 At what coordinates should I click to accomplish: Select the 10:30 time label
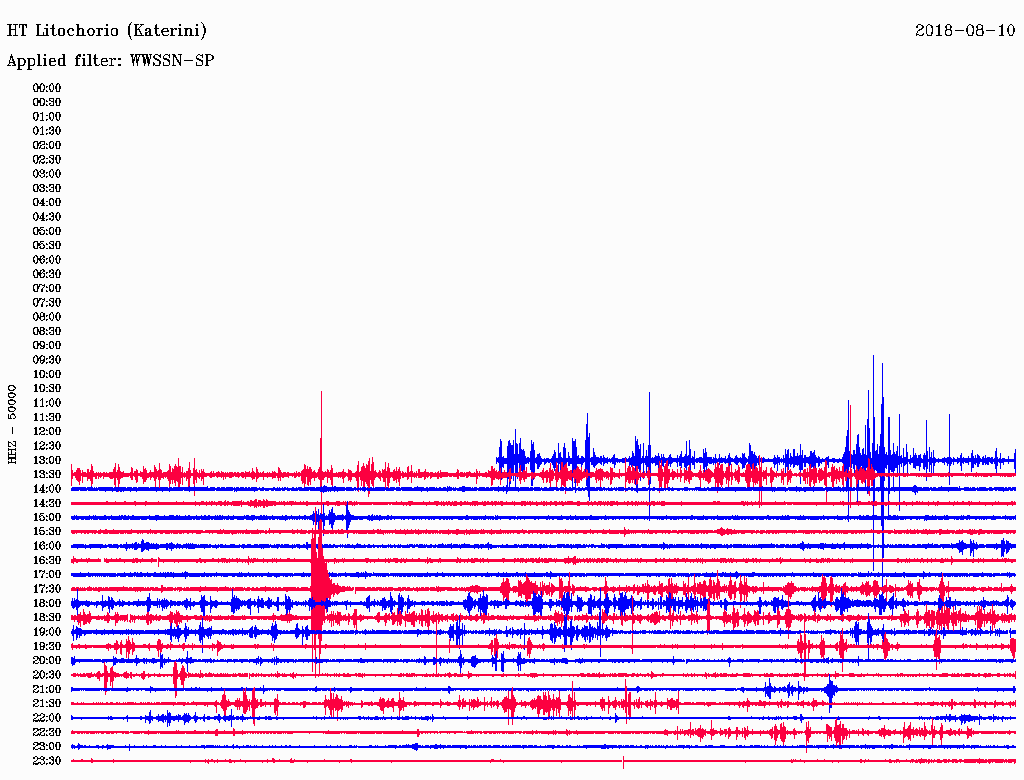point(47,389)
